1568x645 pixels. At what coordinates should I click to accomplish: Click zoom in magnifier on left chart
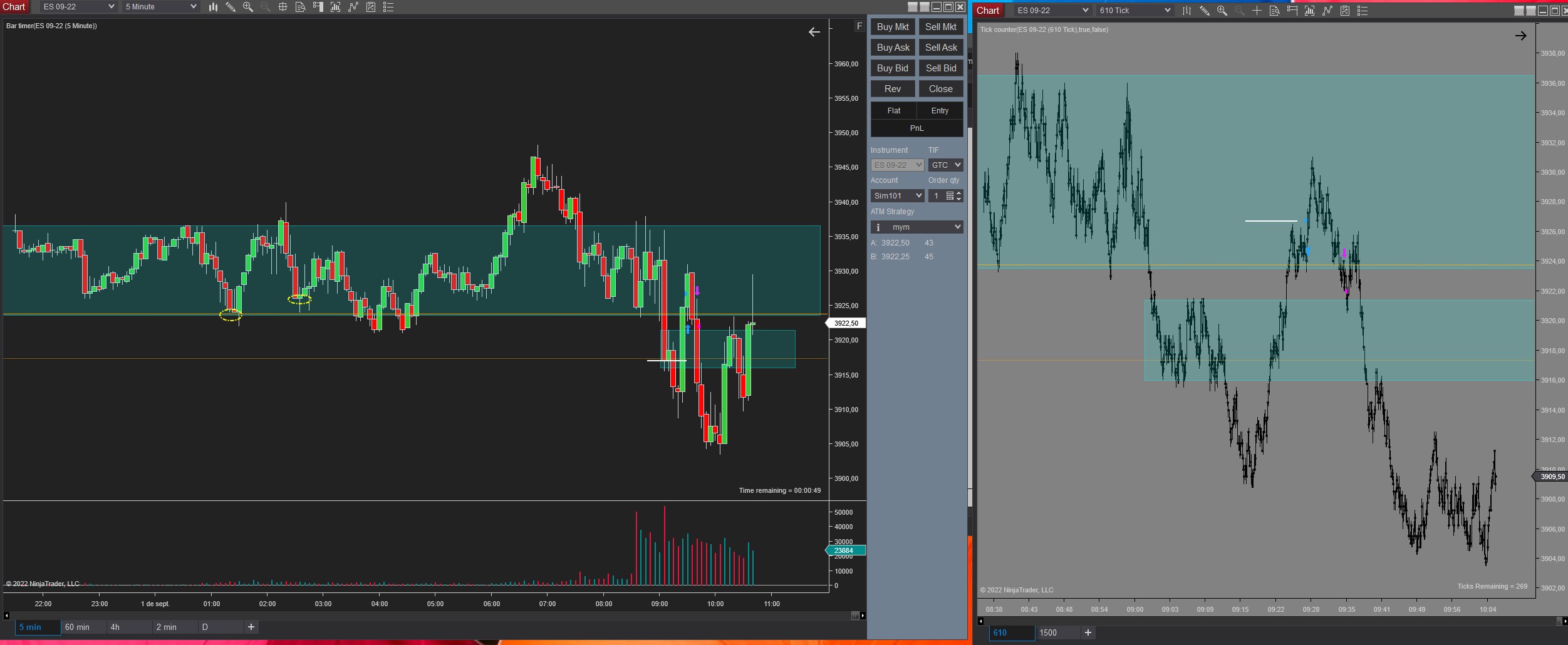pos(248,7)
